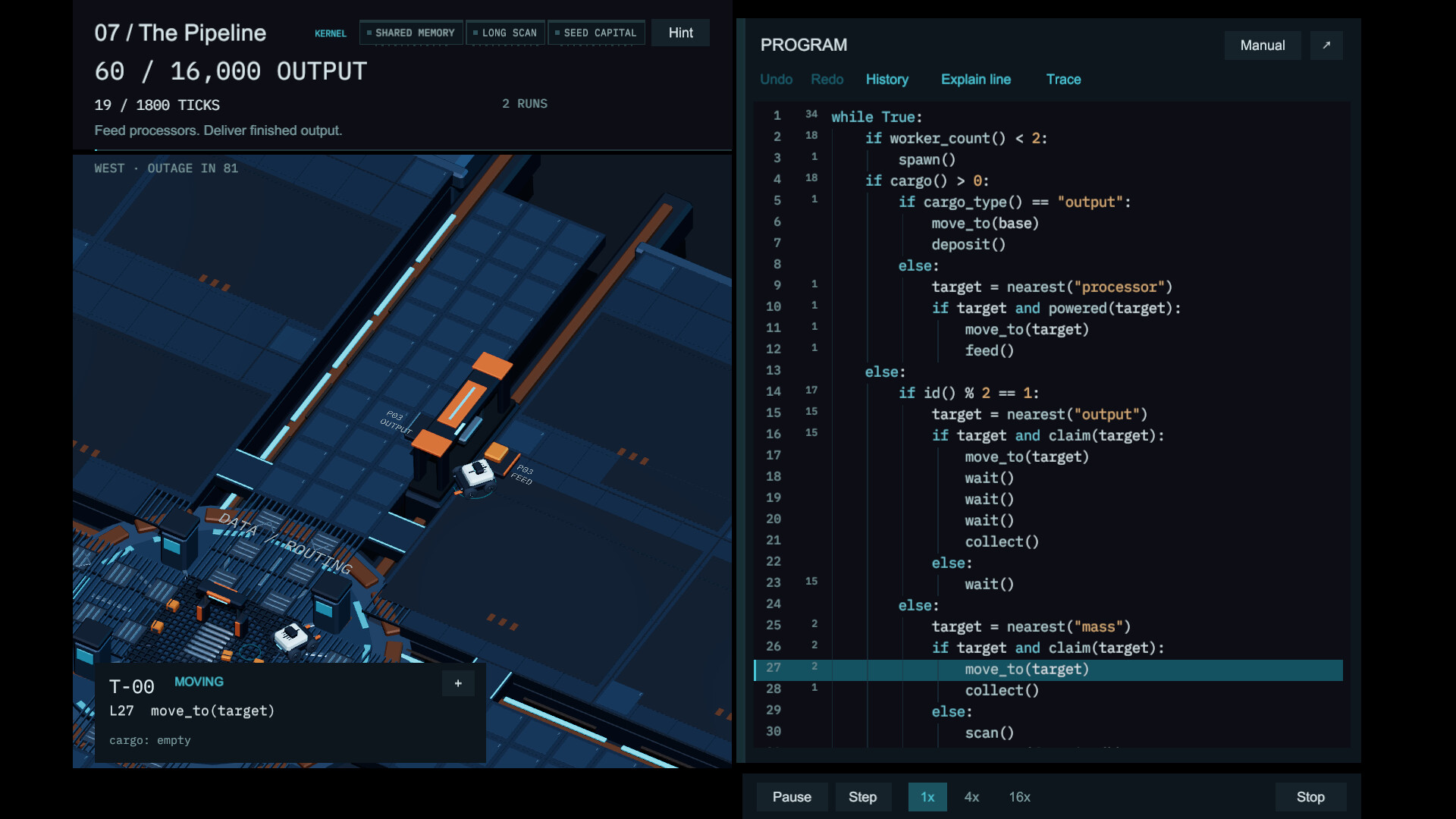Click code line 25 target = nearest("mass")
The image size is (1456, 819).
(1031, 627)
